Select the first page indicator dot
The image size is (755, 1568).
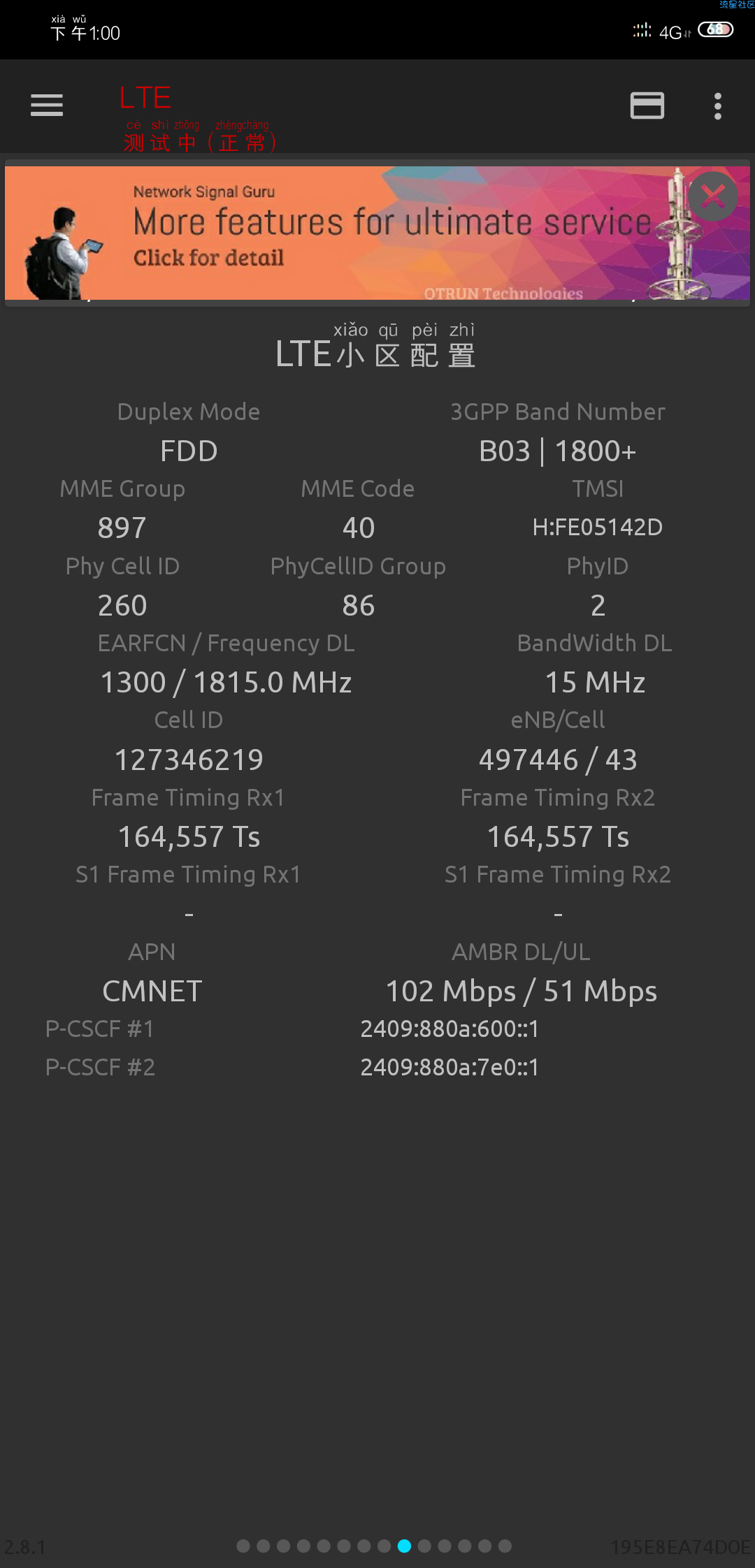243,1546
